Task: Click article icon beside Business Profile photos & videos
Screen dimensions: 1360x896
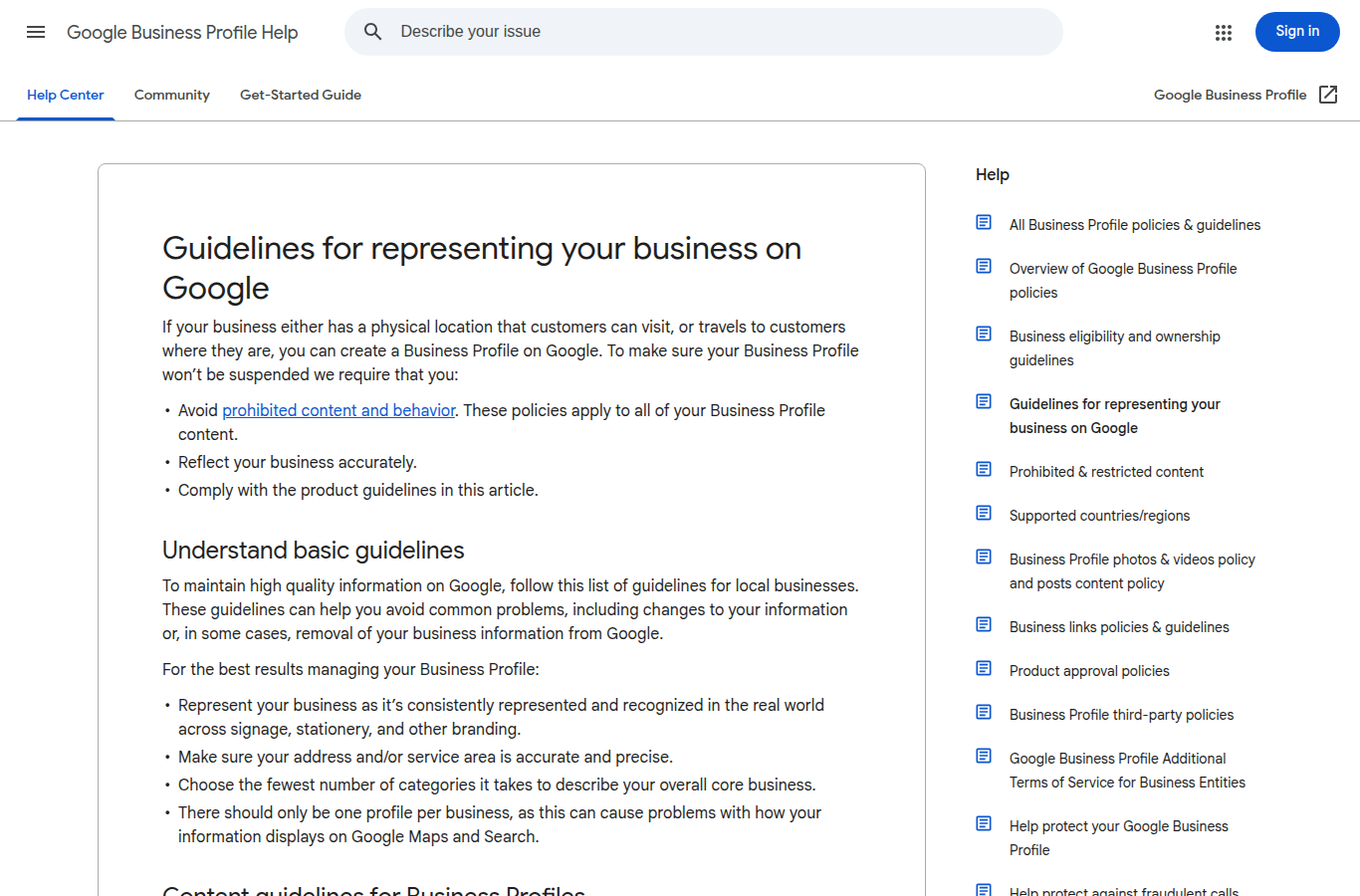Action: pyautogui.click(x=984, y=557)
